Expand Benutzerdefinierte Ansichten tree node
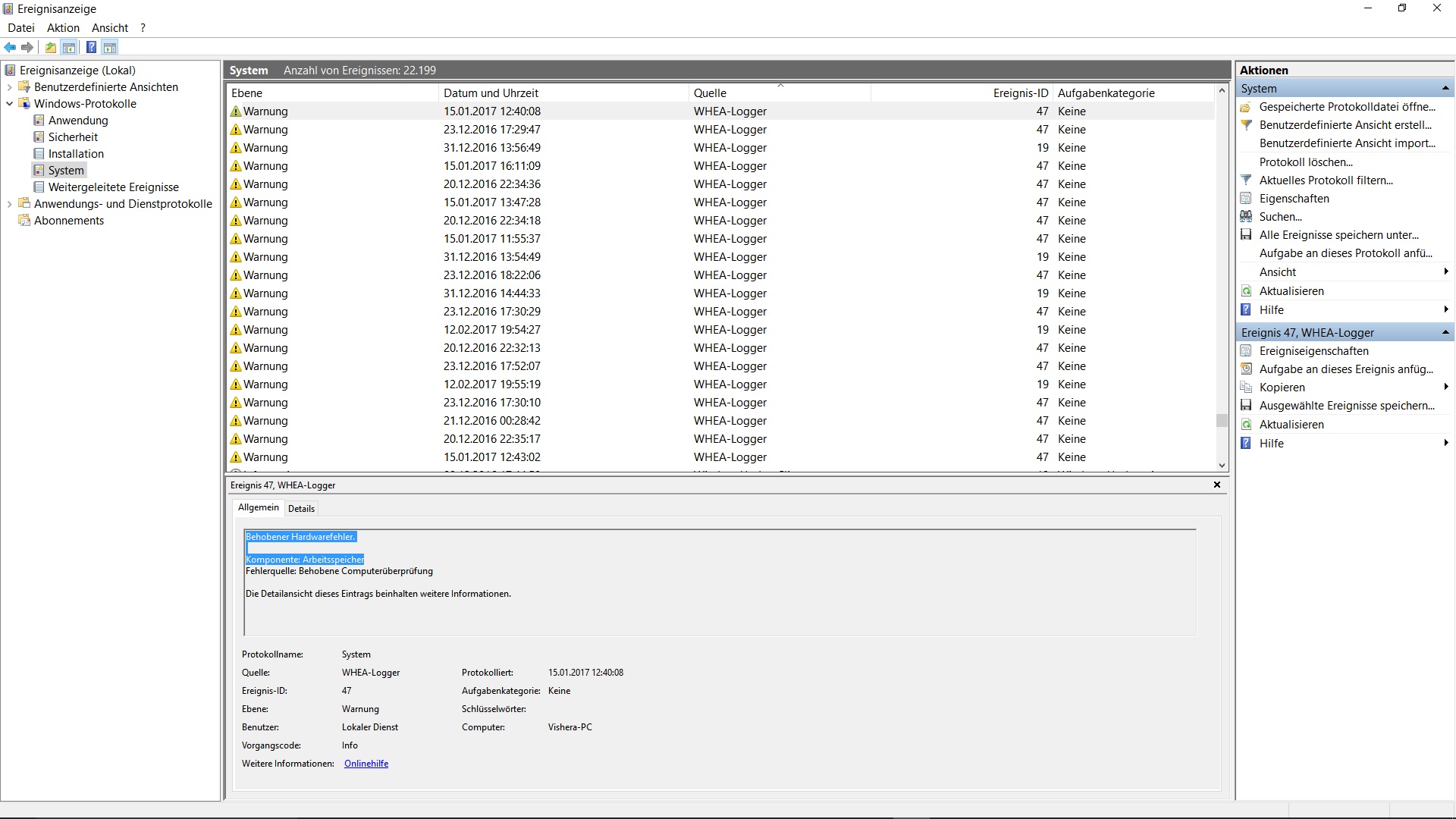This screenshot has height=819, width=1456. 9,87
